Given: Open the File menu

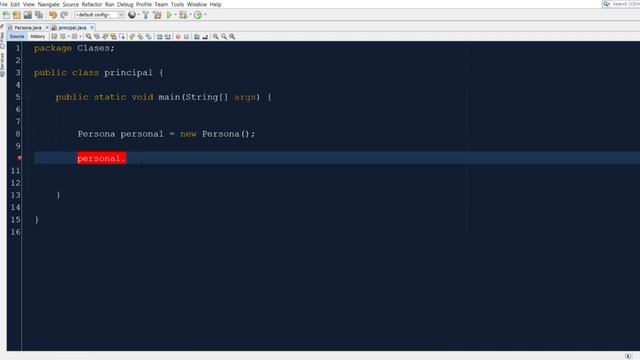Looking at the screenshot, I should tap(4, 4).
